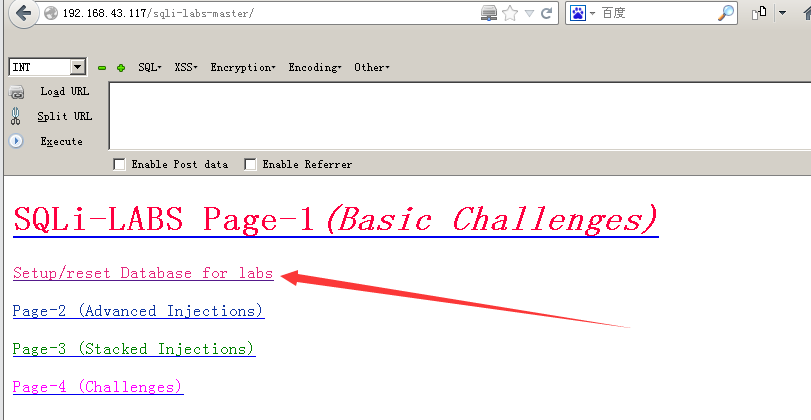Click the Baidu paw search engine icon
Image resolution: width=811 pixels, height=420 pixels.
578,13
